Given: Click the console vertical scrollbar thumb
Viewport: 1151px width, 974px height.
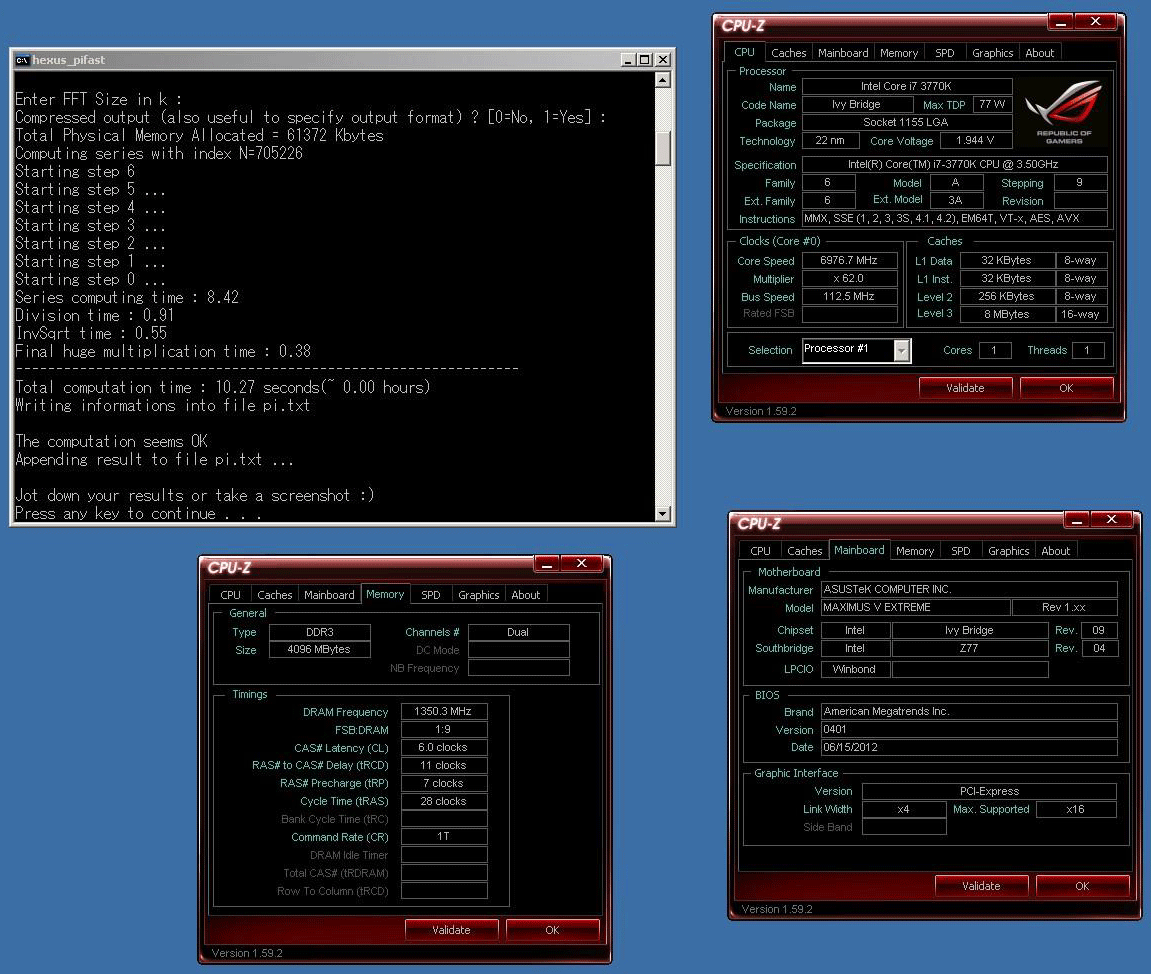Looking at the screenshot, I should point(663,148).
